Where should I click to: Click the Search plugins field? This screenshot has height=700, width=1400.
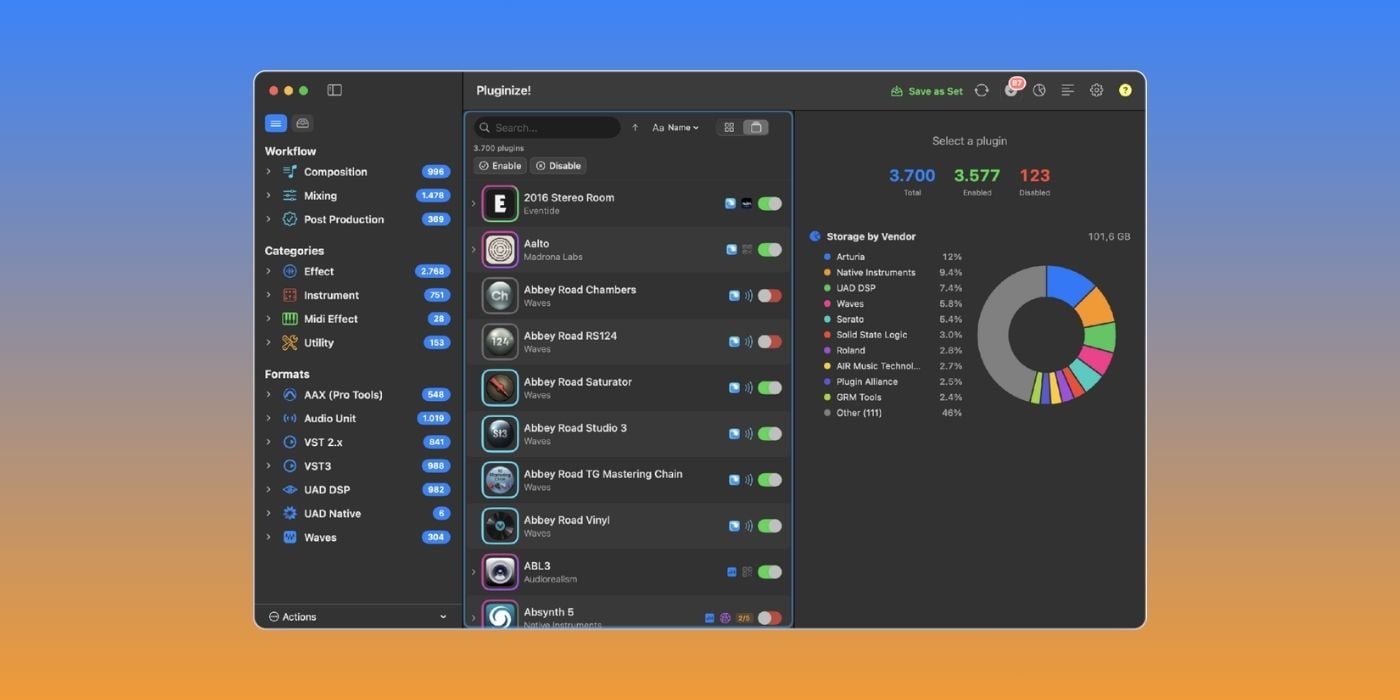[547, 128]
